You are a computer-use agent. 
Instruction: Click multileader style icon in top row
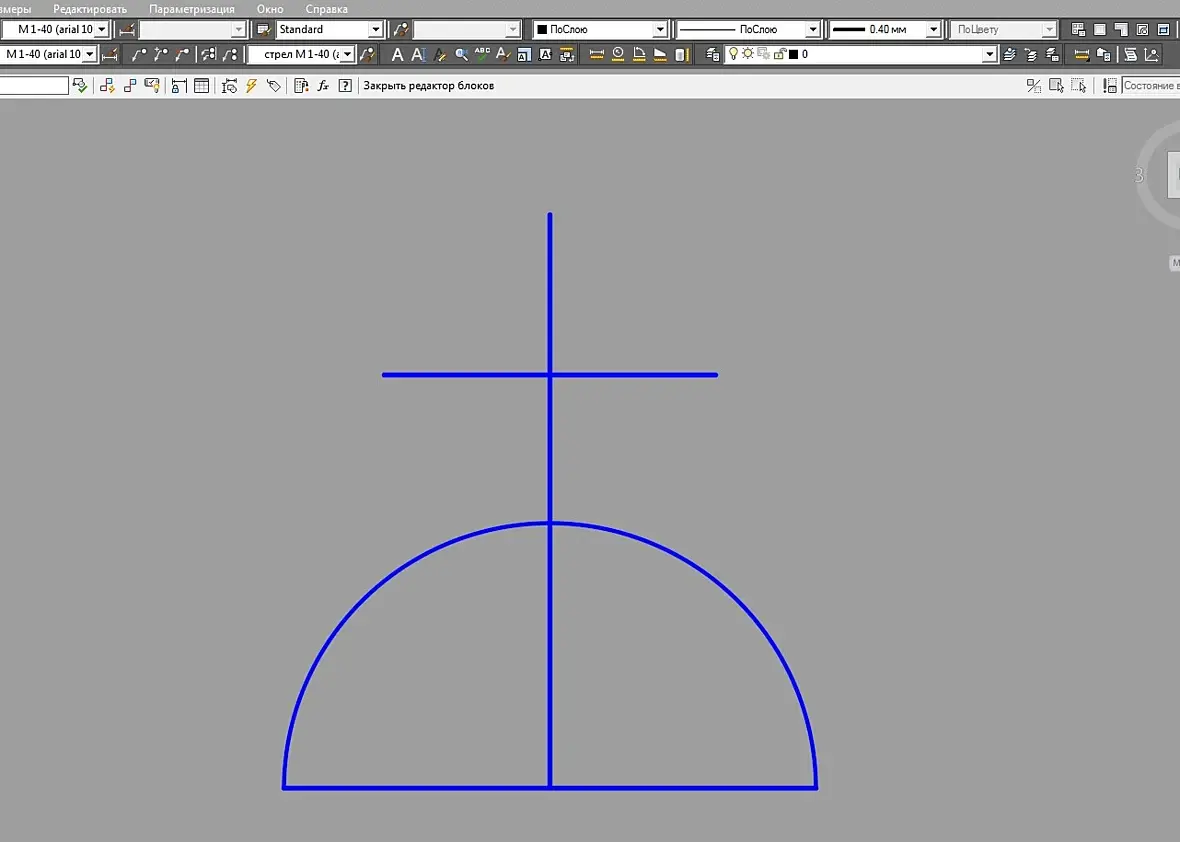[x=401, y=29]
